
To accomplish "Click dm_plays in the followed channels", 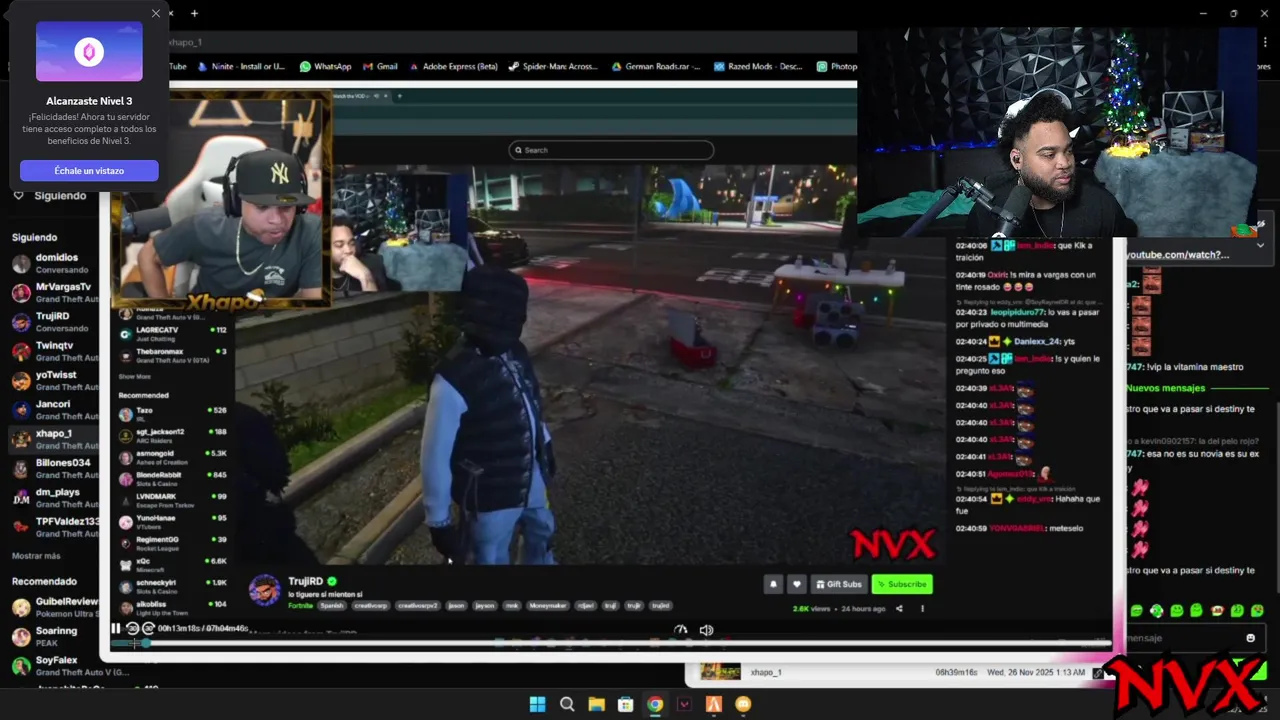I will pos(56,497).
